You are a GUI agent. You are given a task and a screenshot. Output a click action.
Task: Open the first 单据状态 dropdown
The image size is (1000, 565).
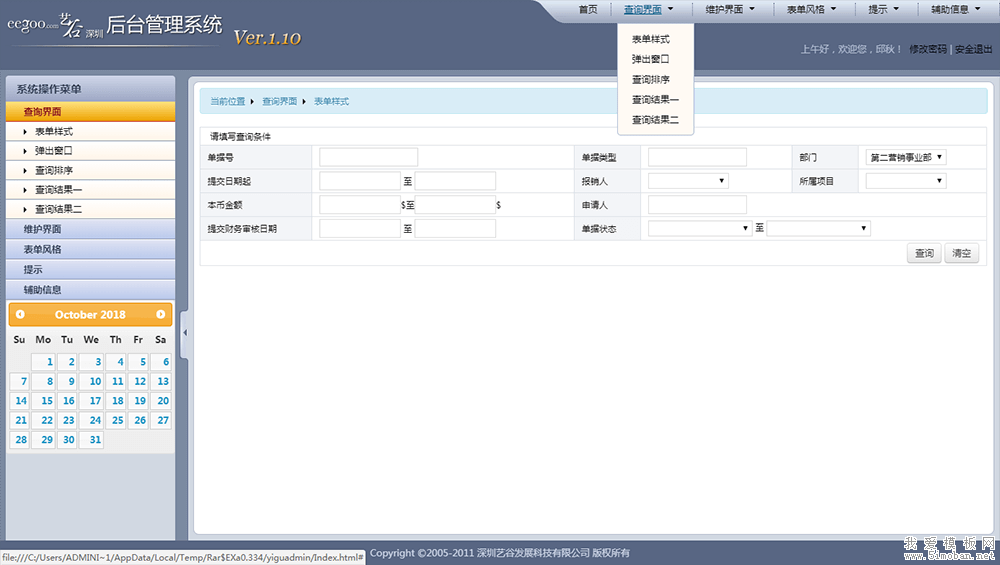tap(699, 229)
